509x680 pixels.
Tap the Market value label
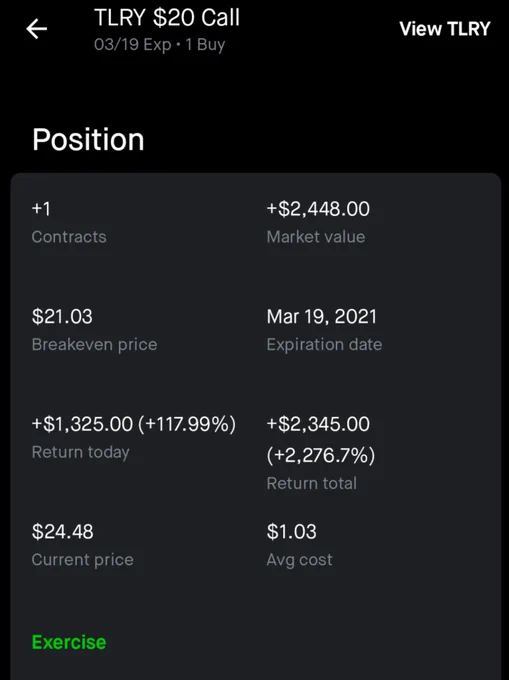pyautogui.click(x=316, y=237)
